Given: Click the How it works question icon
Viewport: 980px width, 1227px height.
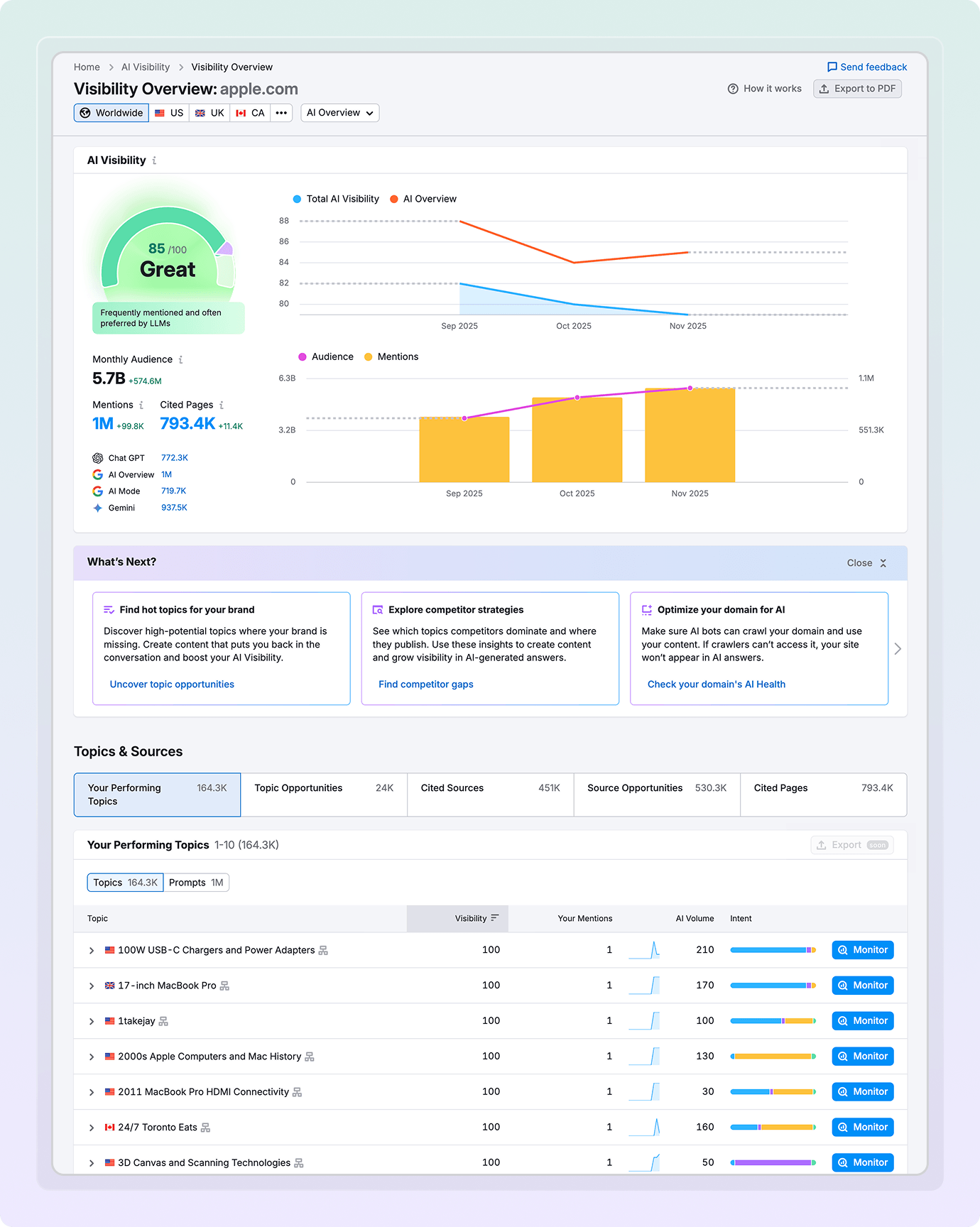Looking at the screenshot, I should (x=733, y=89).
